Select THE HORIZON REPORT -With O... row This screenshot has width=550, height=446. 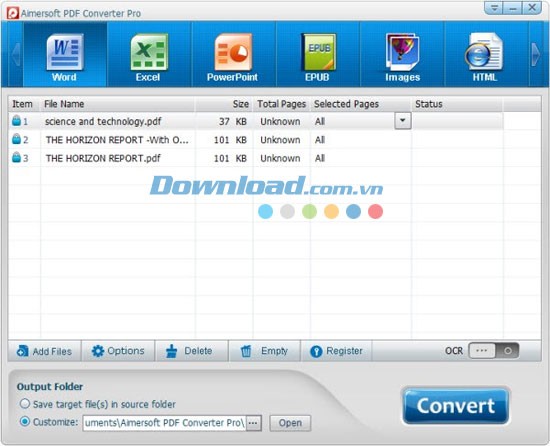tap(256, 140)
